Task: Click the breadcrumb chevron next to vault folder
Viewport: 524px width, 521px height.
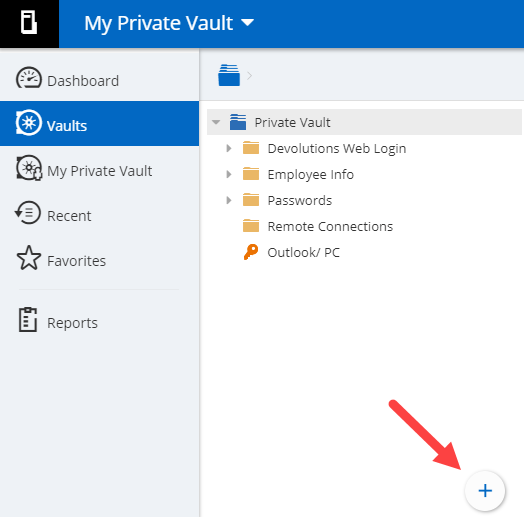Action: (x=249, y=76)
